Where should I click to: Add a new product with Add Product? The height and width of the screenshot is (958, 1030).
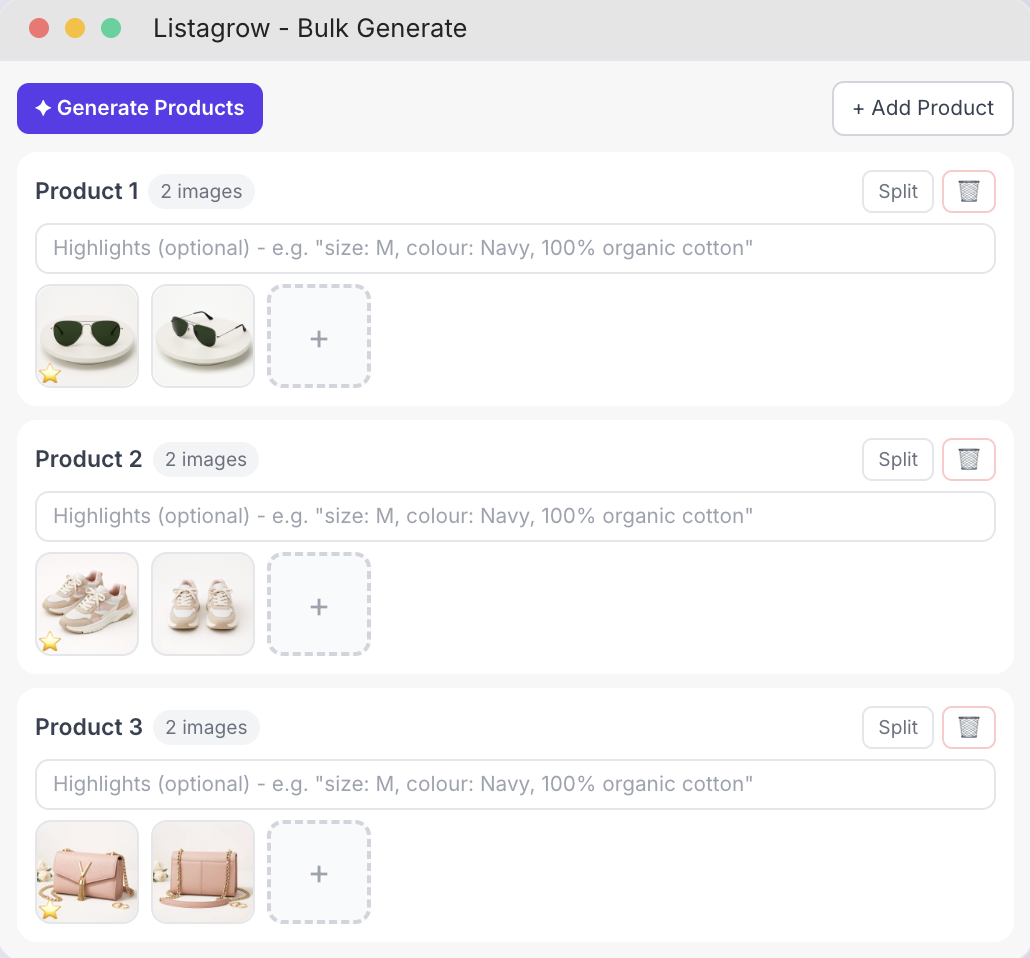click(x=922, y=108)
